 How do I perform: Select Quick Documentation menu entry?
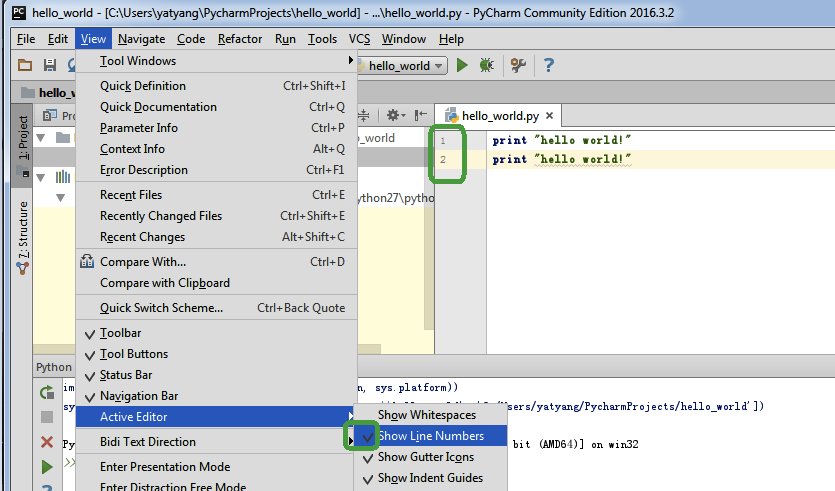coord(216,107)
